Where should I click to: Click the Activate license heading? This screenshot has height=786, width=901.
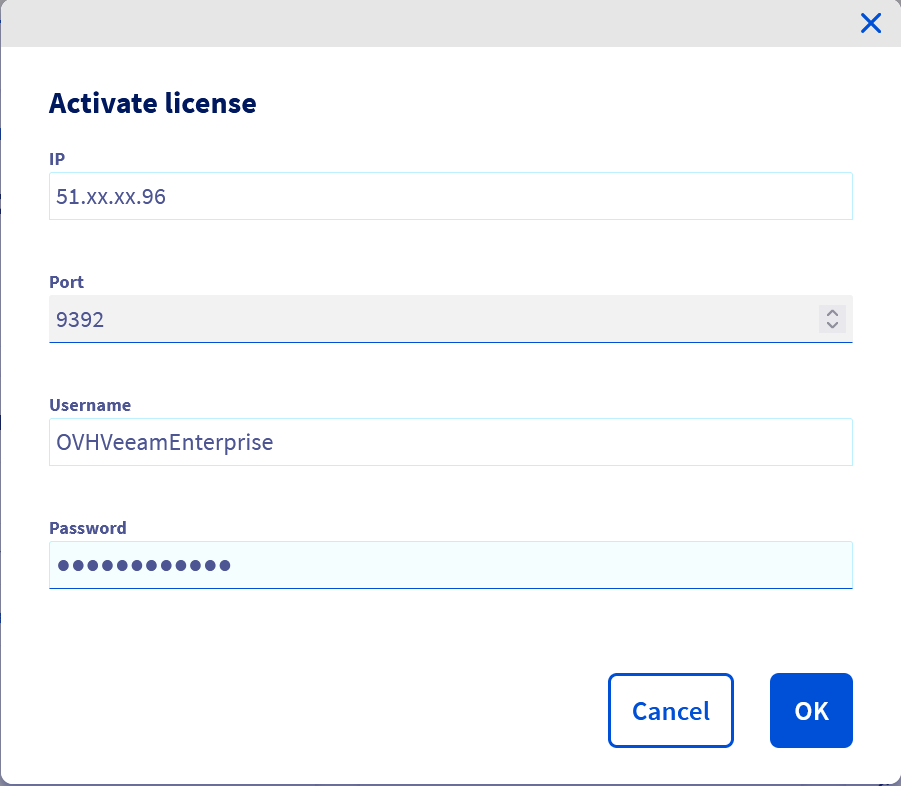pyautogui.click(x=152, y=103)
